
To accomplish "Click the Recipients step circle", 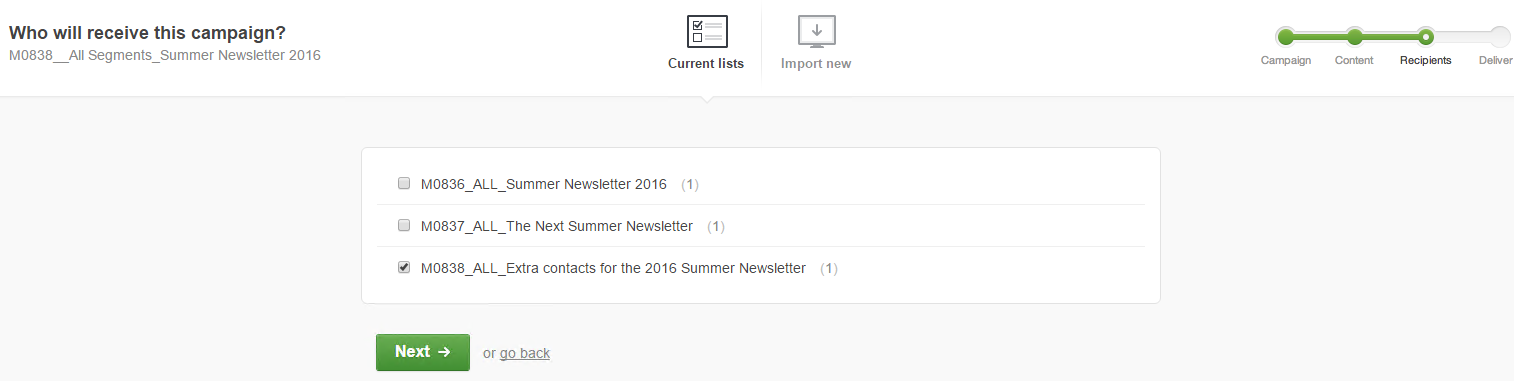I will pyautogui.click(x=1426, y=37).
